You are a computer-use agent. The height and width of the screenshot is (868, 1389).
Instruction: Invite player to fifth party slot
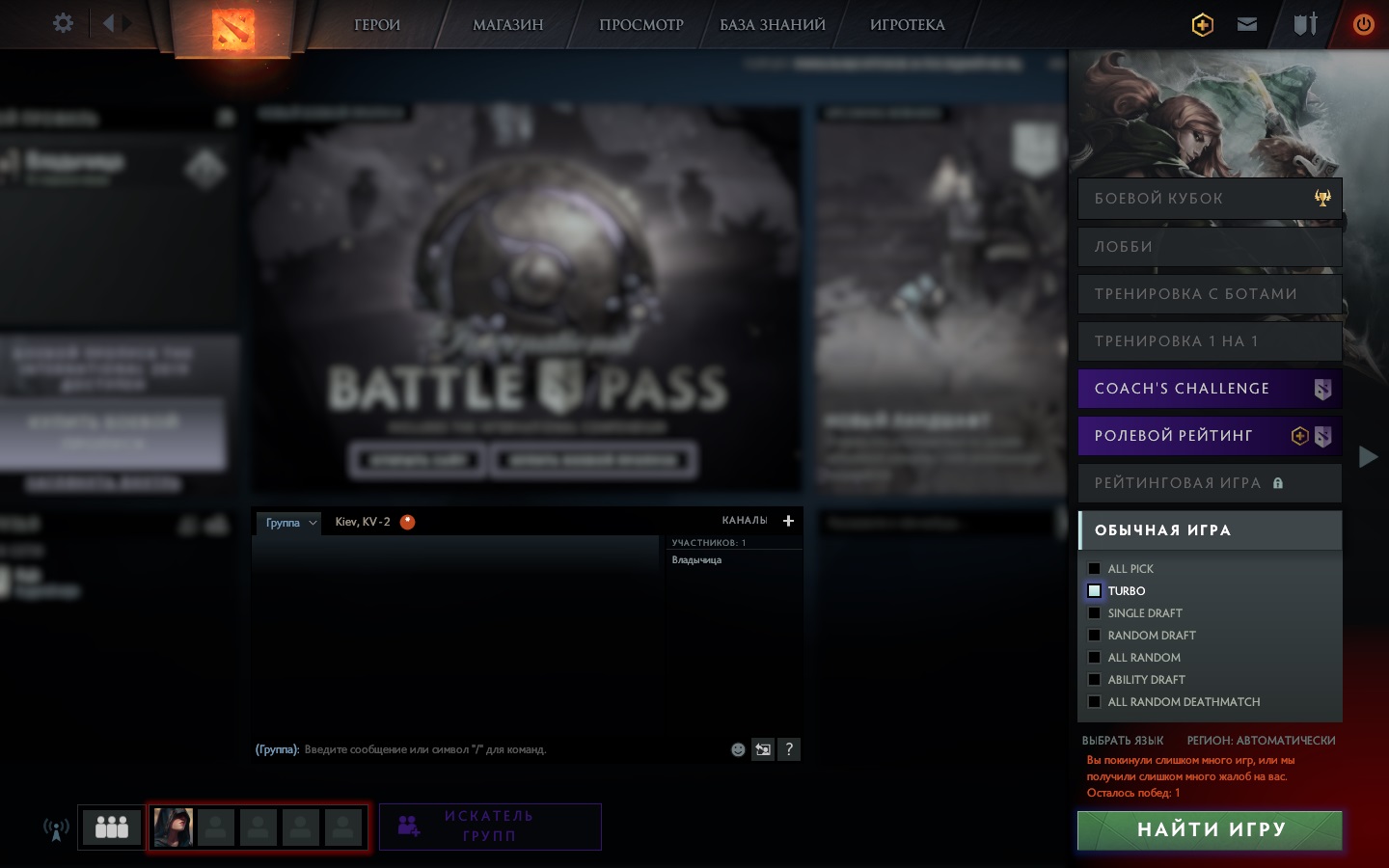(343, 827)
